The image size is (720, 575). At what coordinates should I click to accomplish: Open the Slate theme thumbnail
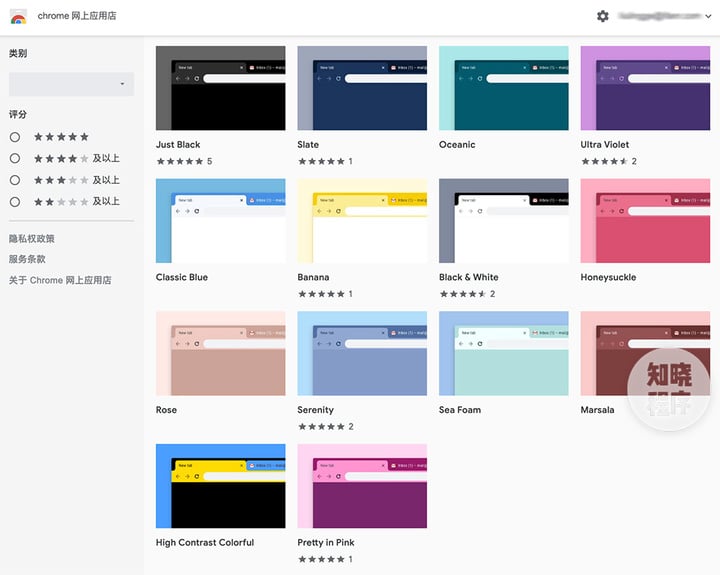[x=362, y=88]
